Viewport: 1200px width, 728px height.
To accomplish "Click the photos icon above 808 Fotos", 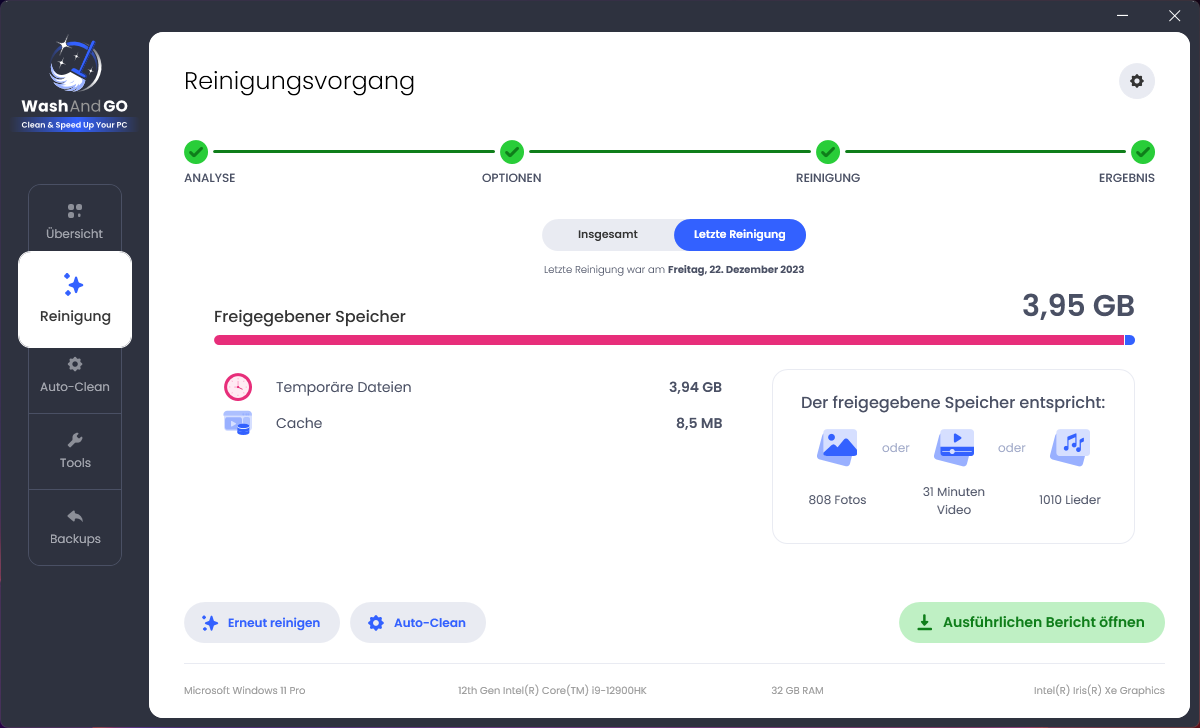I will 837,447.
